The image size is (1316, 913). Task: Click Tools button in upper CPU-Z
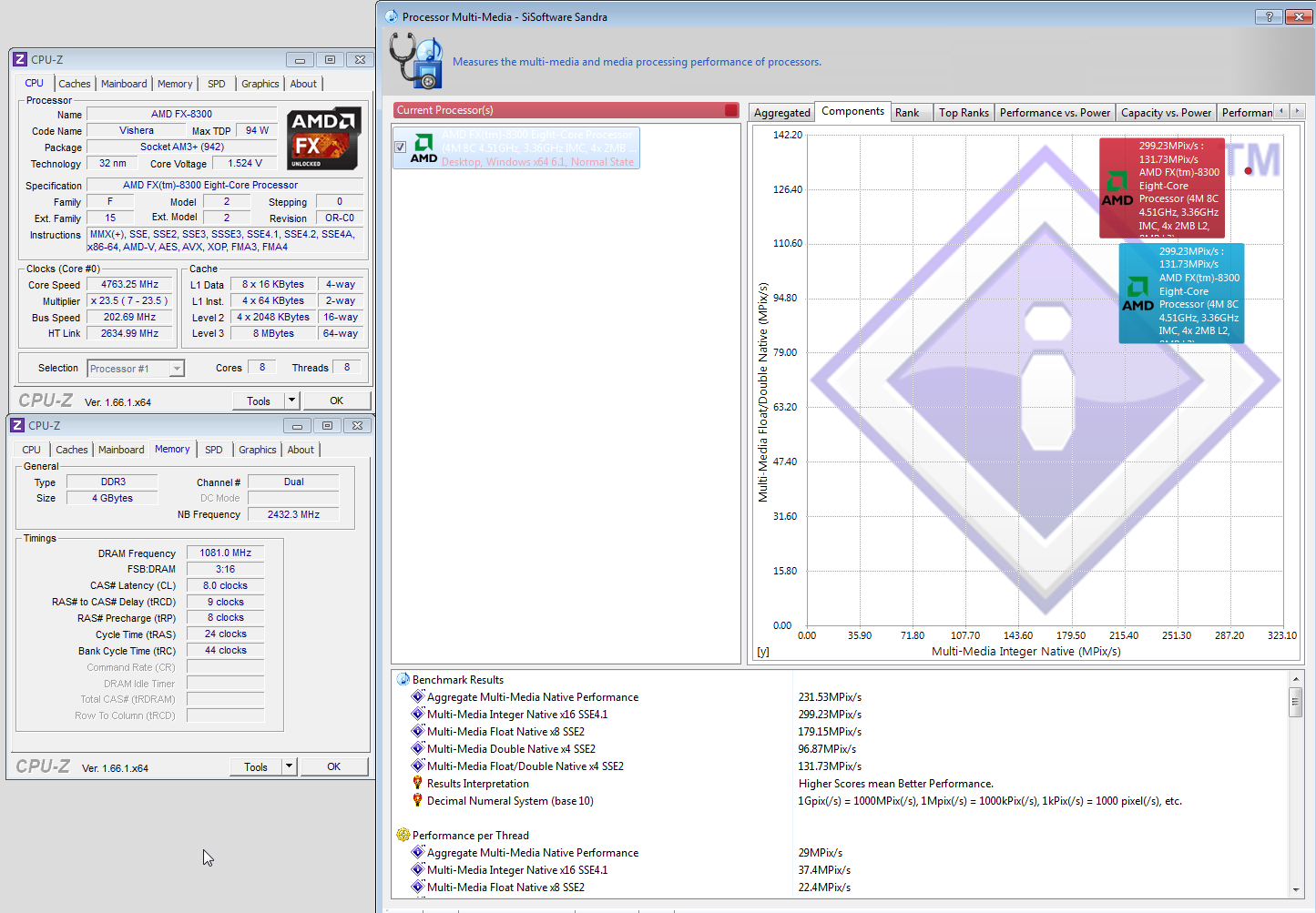[x=259, y=401]
